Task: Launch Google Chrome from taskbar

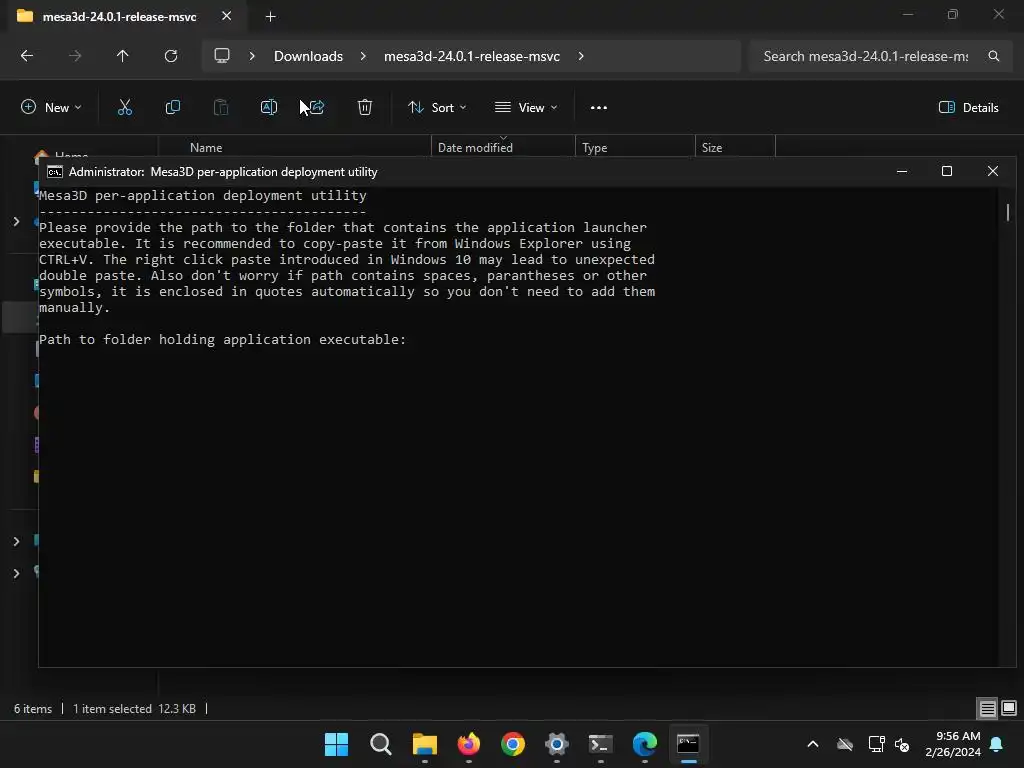Action: click(513, 744)
